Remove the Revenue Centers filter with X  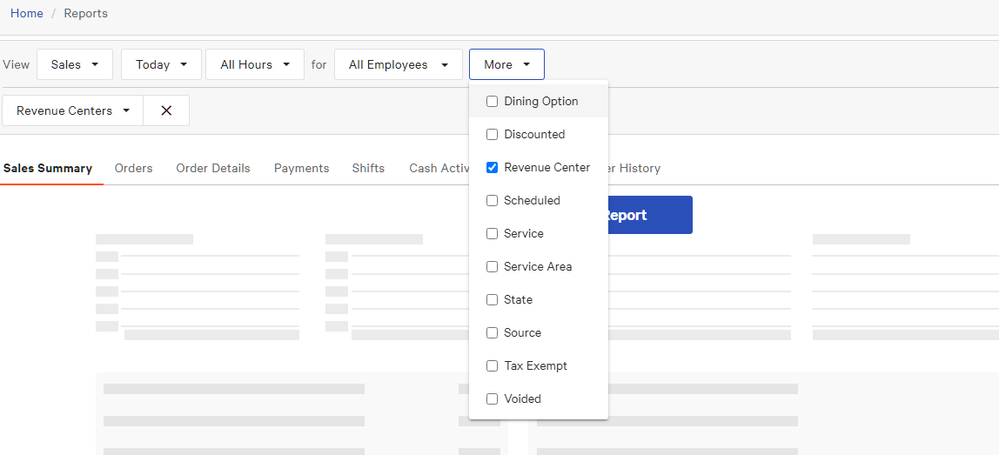[x=166, y=111]
